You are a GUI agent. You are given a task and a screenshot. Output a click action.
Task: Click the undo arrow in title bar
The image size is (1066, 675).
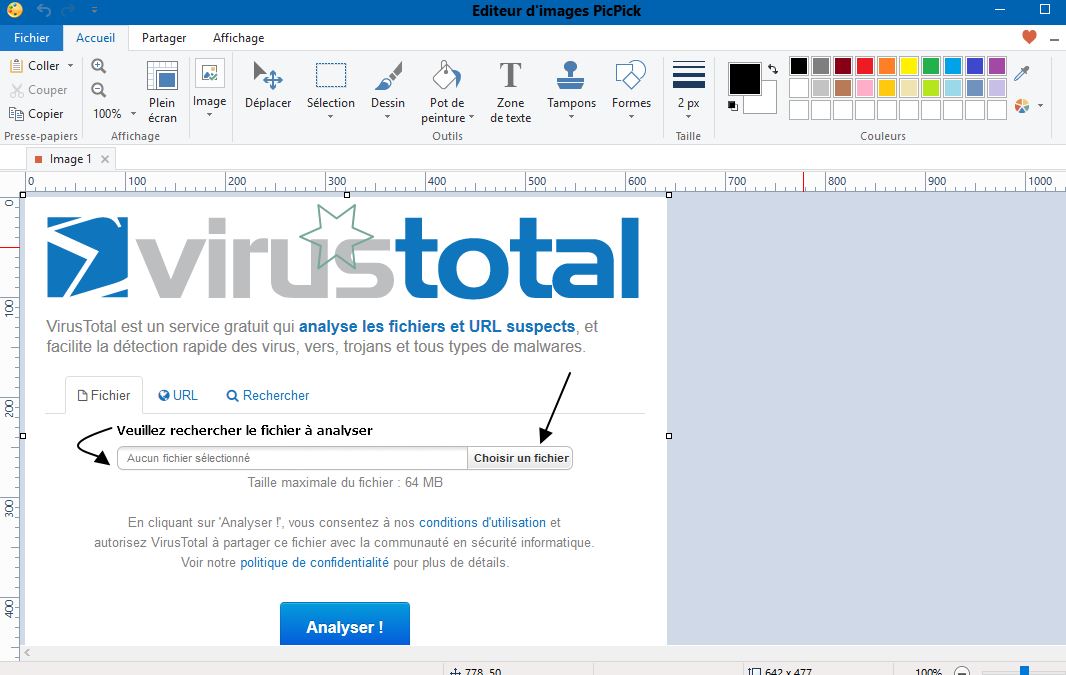coord(44,10)
